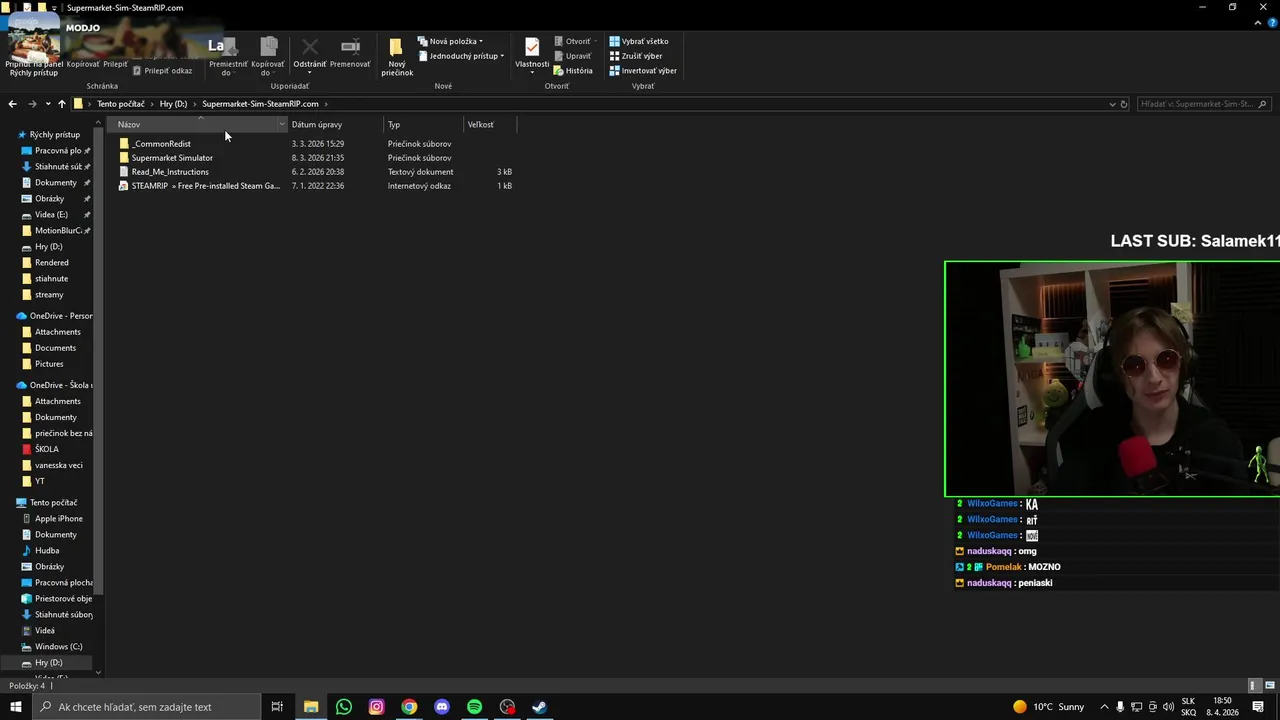Click Prilepiť odkaz paste shortcut icon
The image size is (1280, 720).
138,71
